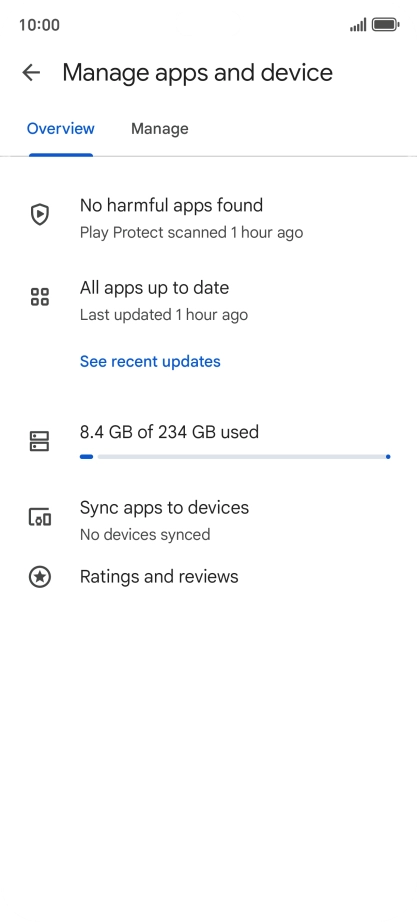This screenshot has width=417, height=922.
Task: Click the storage drive icon
Action: tap(39, 441)
